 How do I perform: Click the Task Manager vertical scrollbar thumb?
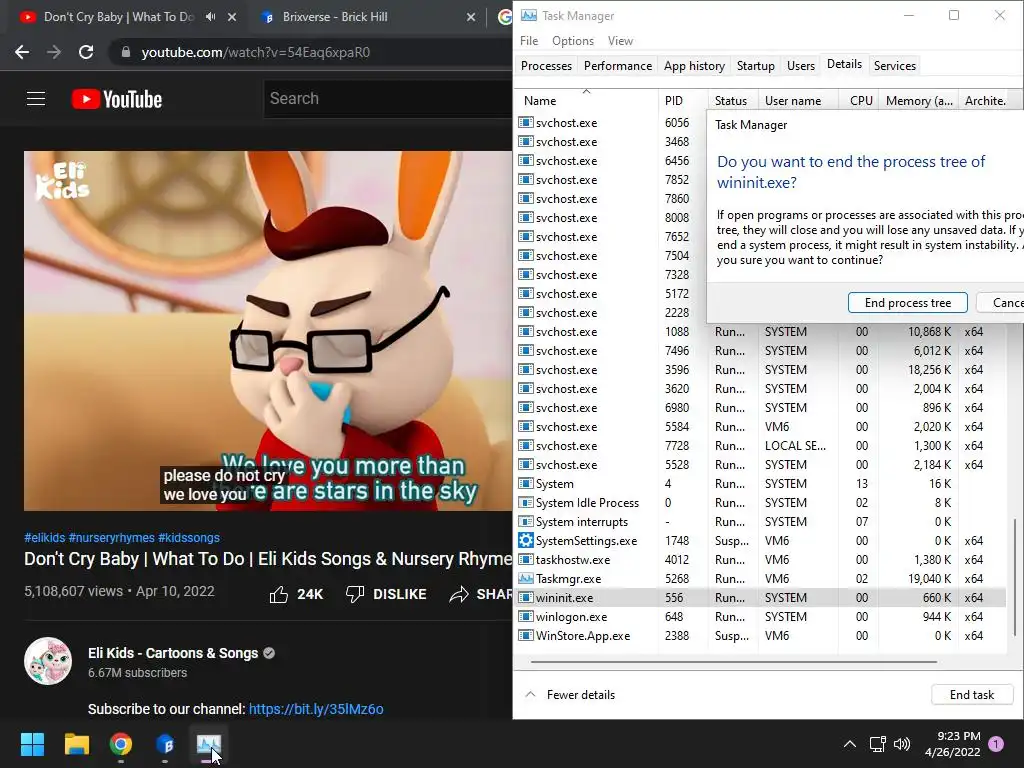click(1015, 577)
